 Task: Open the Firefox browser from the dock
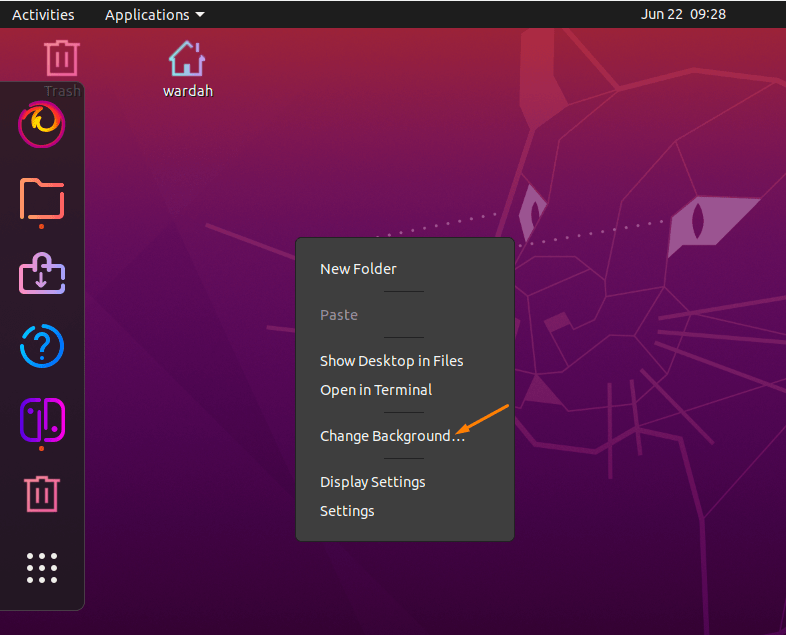42,124
